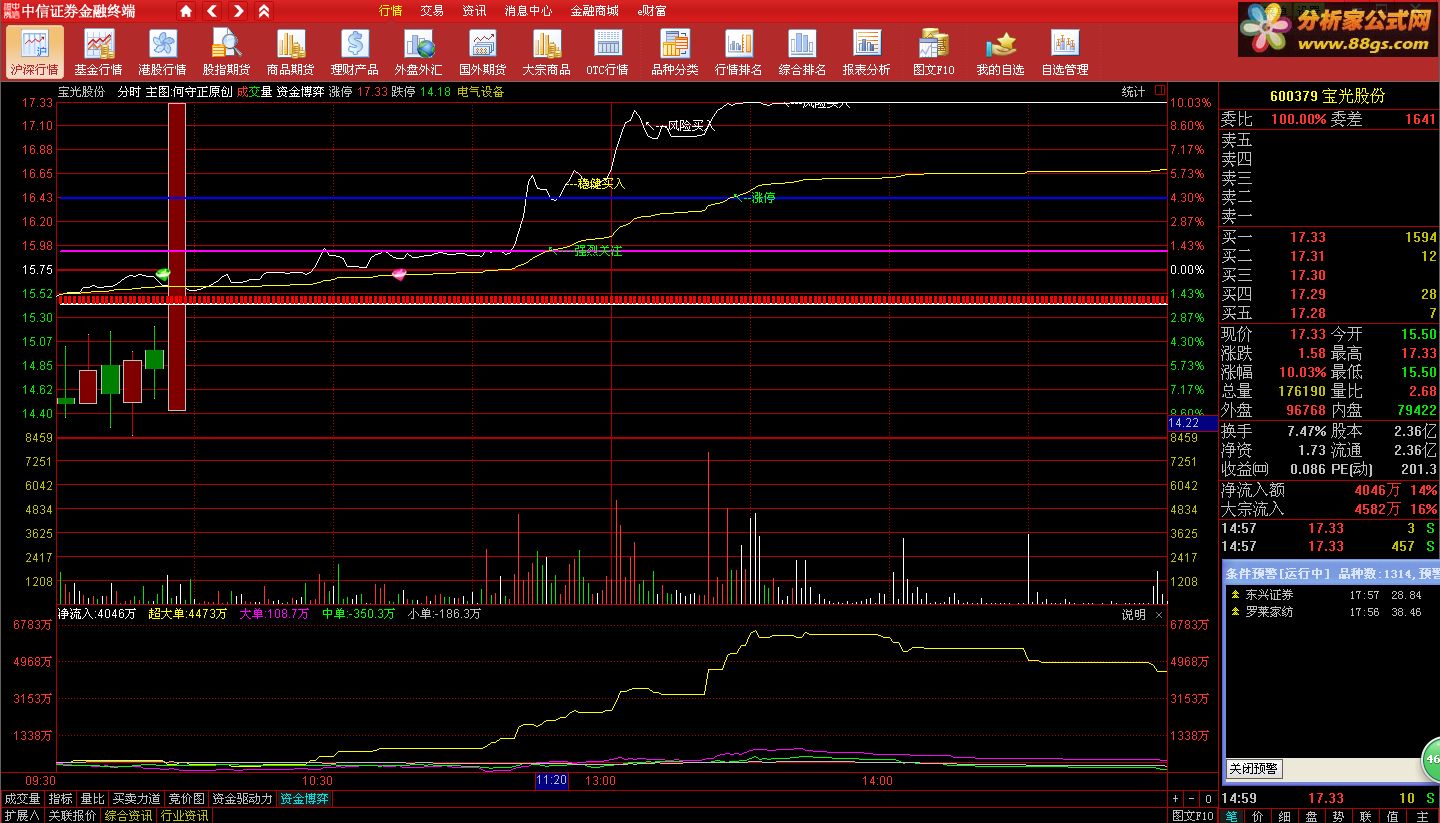Click 关闭预警 button
Image resolution: width=1440 pixels, height=823 pixels.
[1254, 768]
